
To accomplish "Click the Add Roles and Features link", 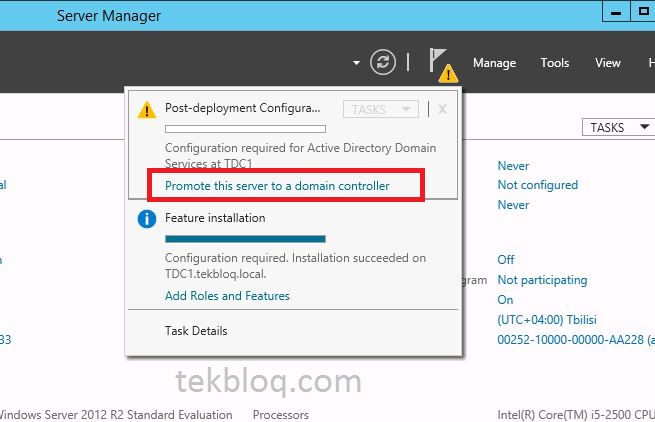I will pos(227,296).
